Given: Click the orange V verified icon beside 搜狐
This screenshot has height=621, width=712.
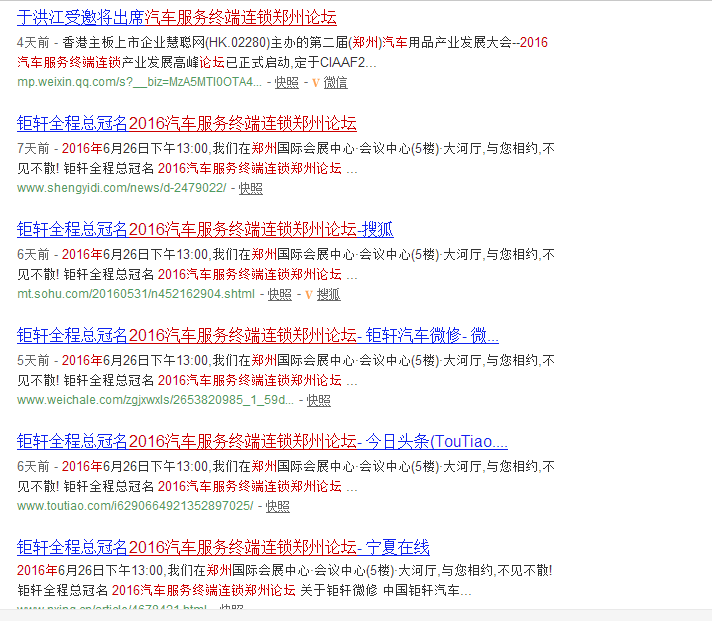Looking at the screenshot, I should [x=308, y=295].
